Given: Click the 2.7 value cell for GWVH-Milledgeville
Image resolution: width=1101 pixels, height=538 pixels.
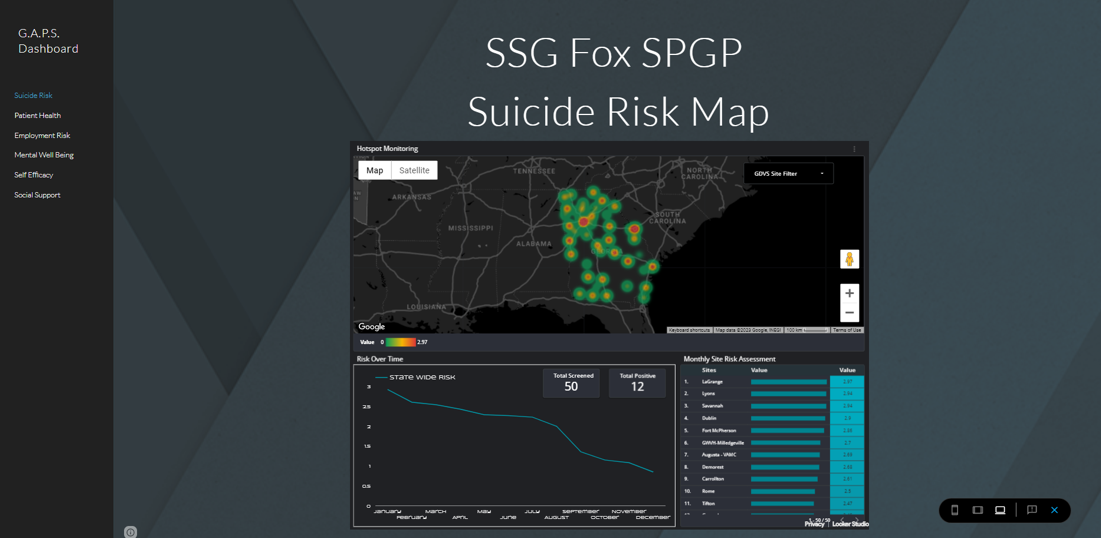Looking at the screenshot, I should [x=847, y=442].
